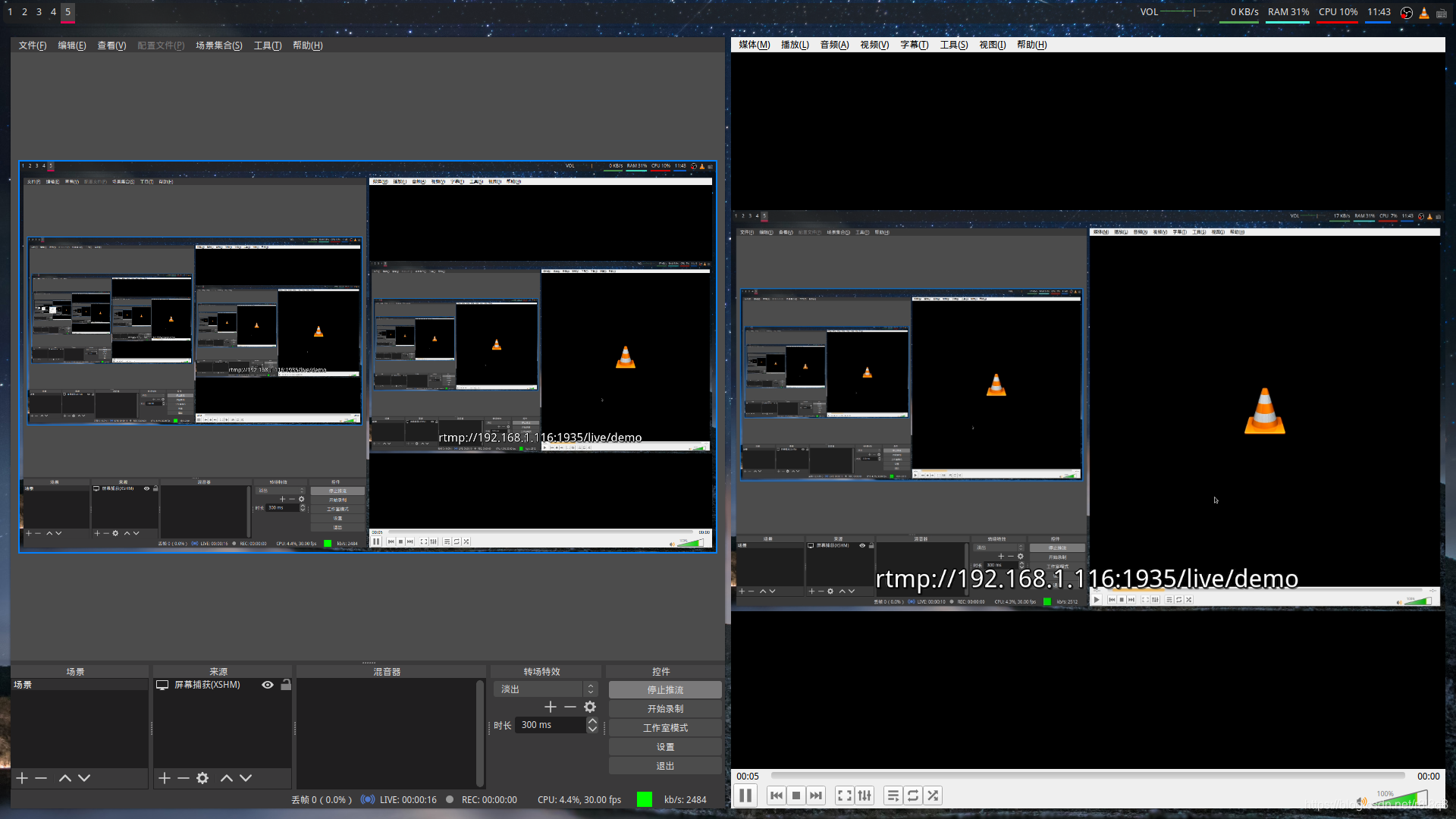The width and height of the screenshot is (1456, 819).
Task: Open OBS 工具(T) menu
Action: click(x=268, y=45)
